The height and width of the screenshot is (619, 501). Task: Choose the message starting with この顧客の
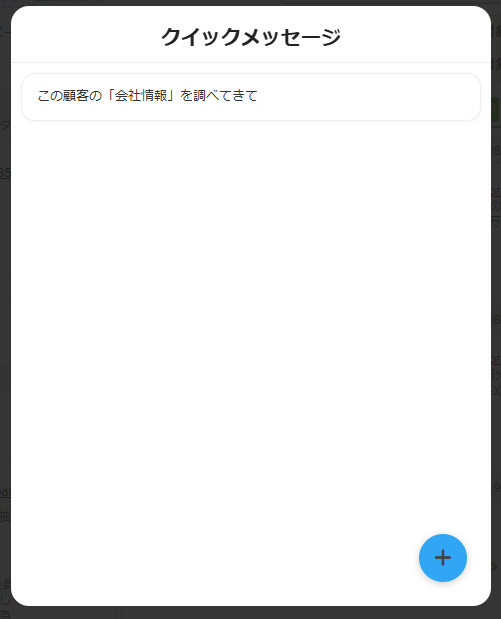coord(251,97)
